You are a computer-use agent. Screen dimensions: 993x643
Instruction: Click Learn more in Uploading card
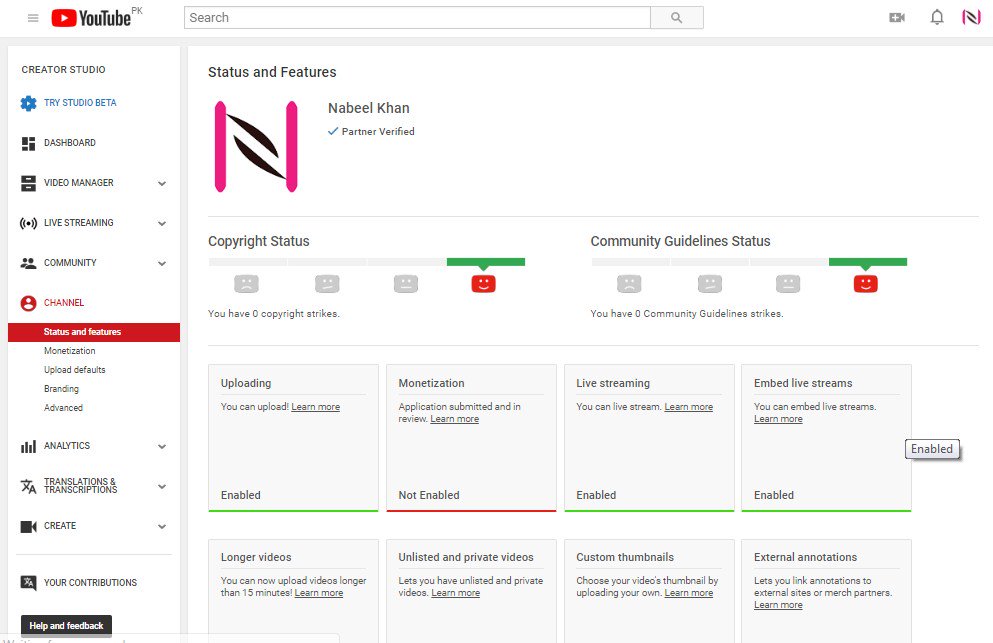pos(315,407)
